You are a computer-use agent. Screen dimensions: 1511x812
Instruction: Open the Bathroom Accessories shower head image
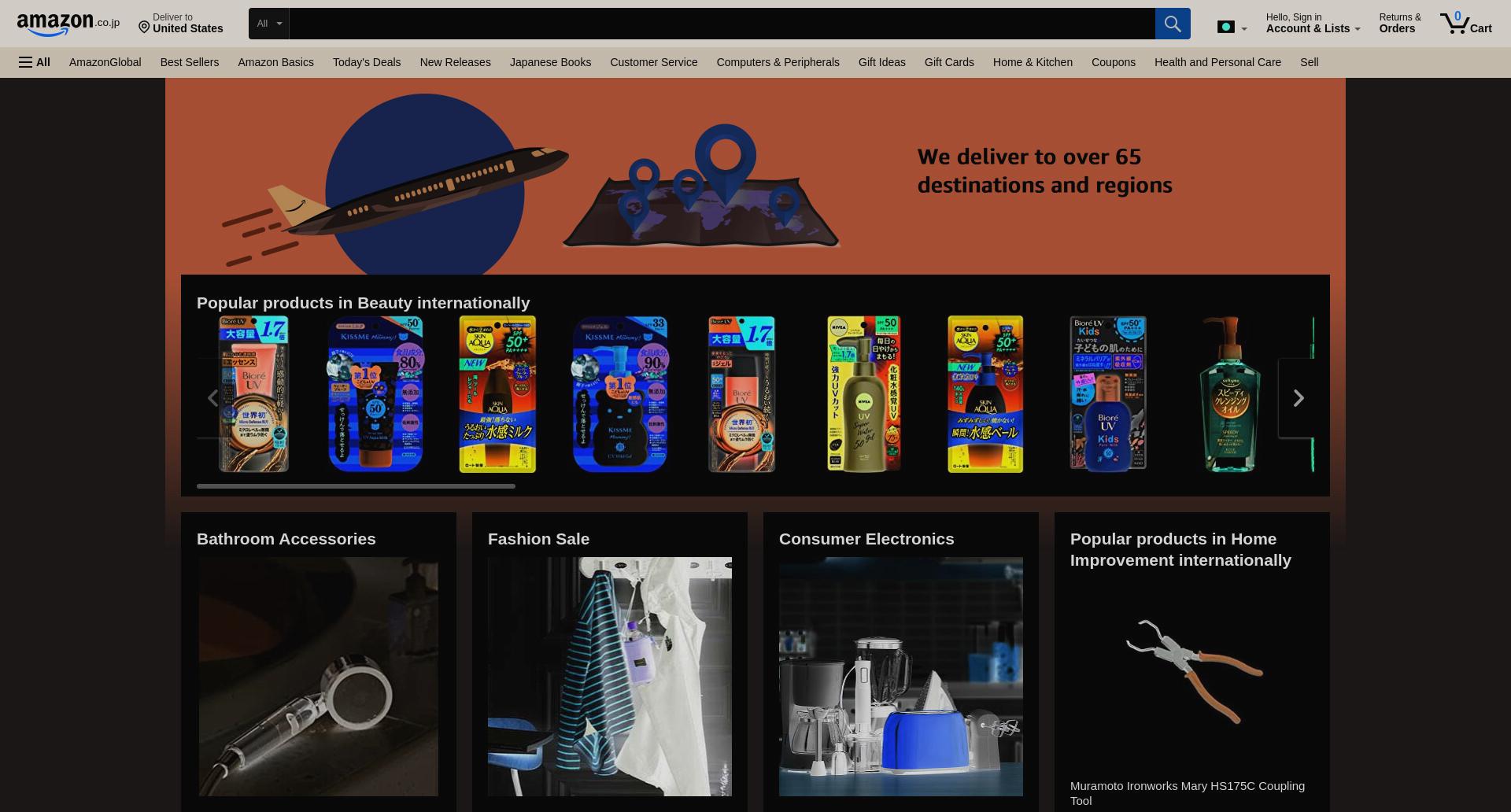318,677
